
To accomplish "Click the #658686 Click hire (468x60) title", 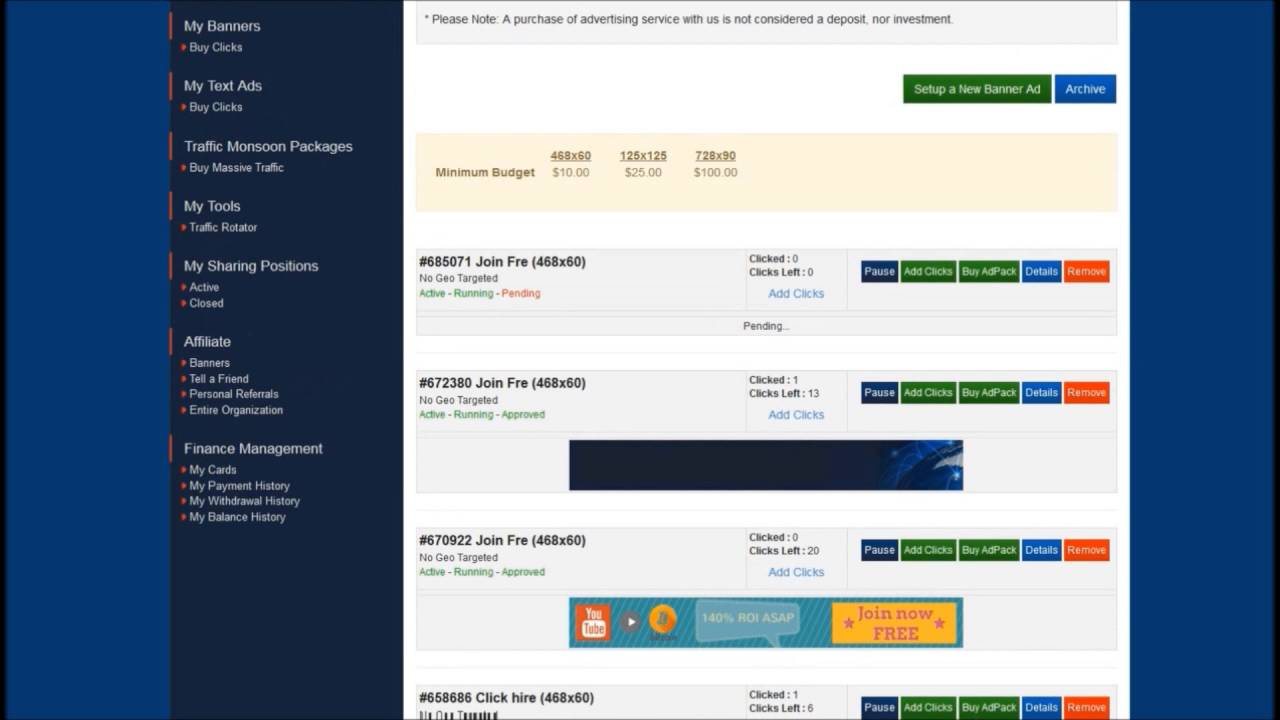I will point(506,698).
